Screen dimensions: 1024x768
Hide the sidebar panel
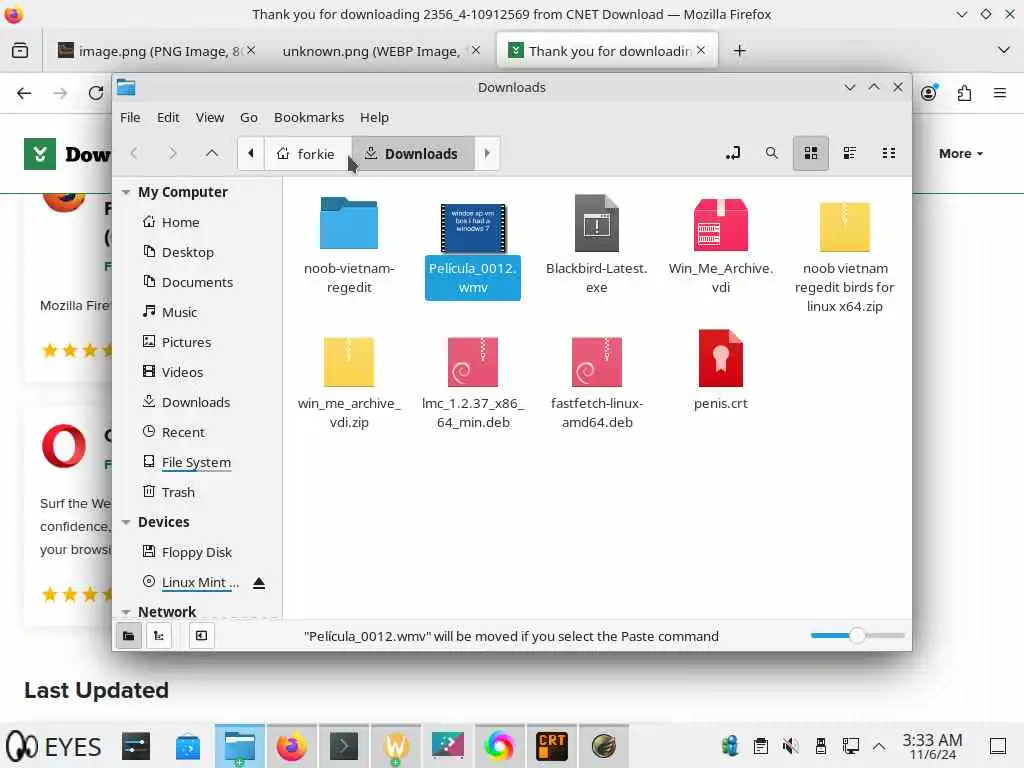[201, 635]
